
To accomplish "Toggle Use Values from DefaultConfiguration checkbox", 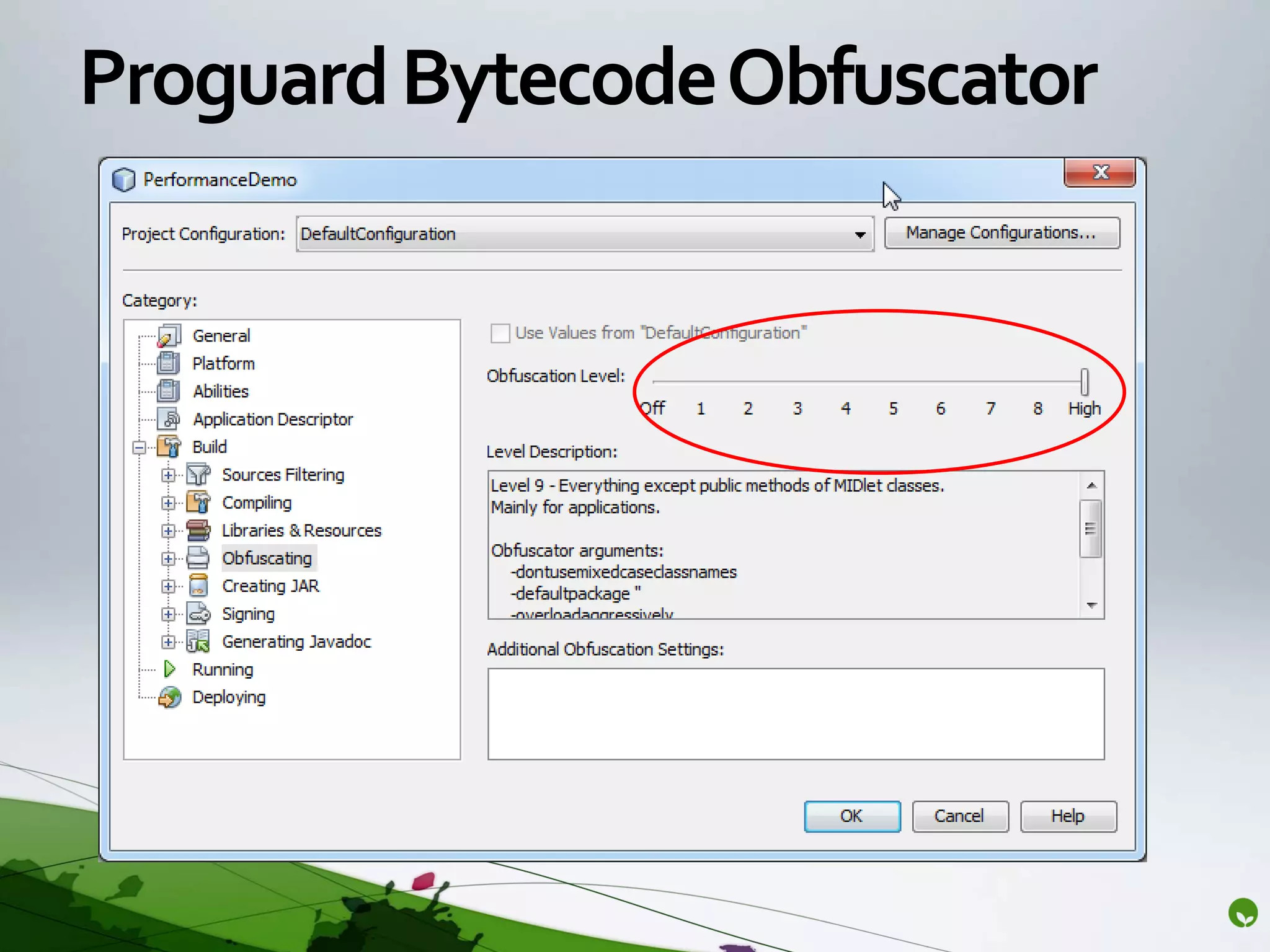I will (x=500, y=333).
